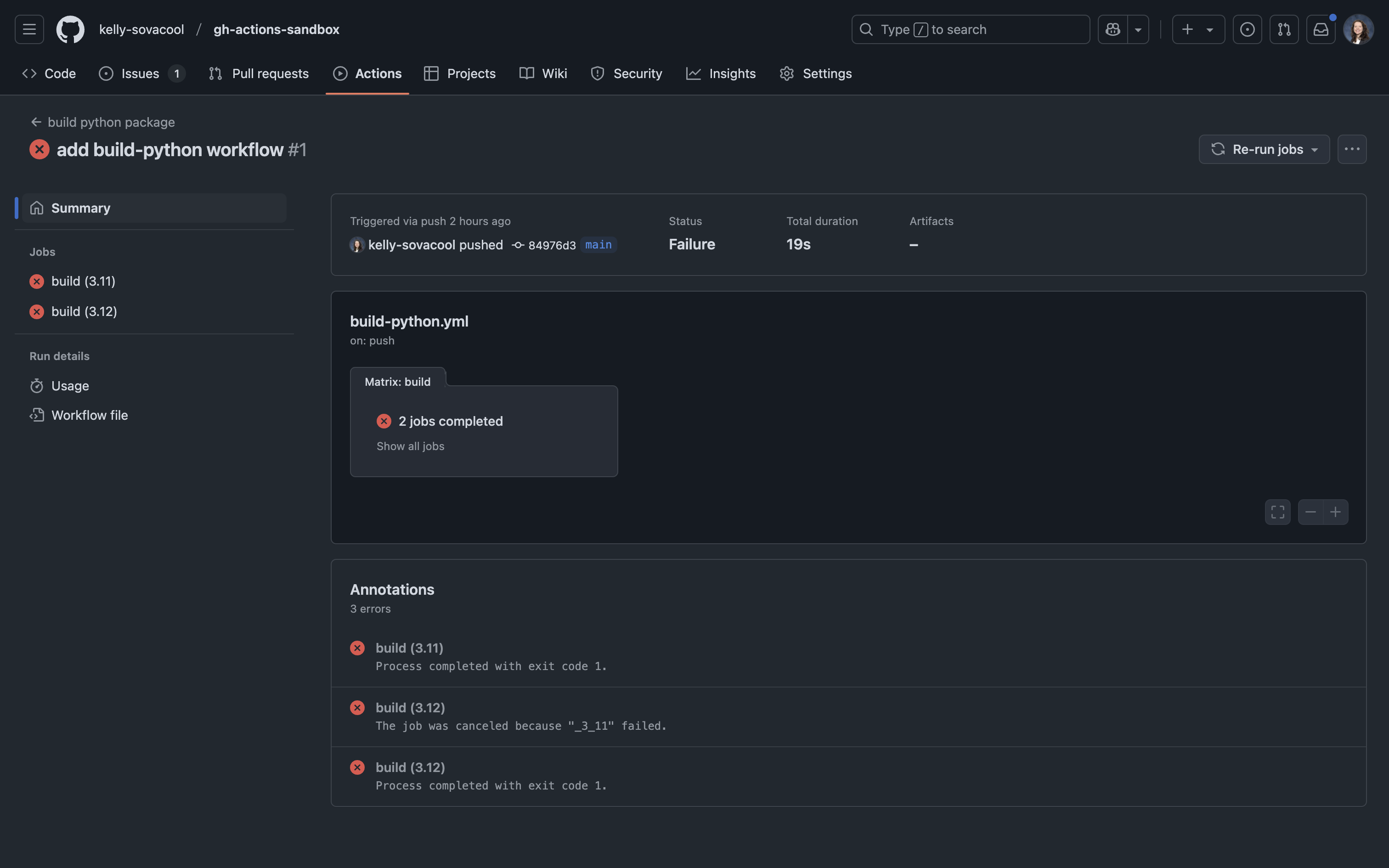
Task: Open the three-dots run options menu
Action: pyautogui.click(x=1352, y=149)
